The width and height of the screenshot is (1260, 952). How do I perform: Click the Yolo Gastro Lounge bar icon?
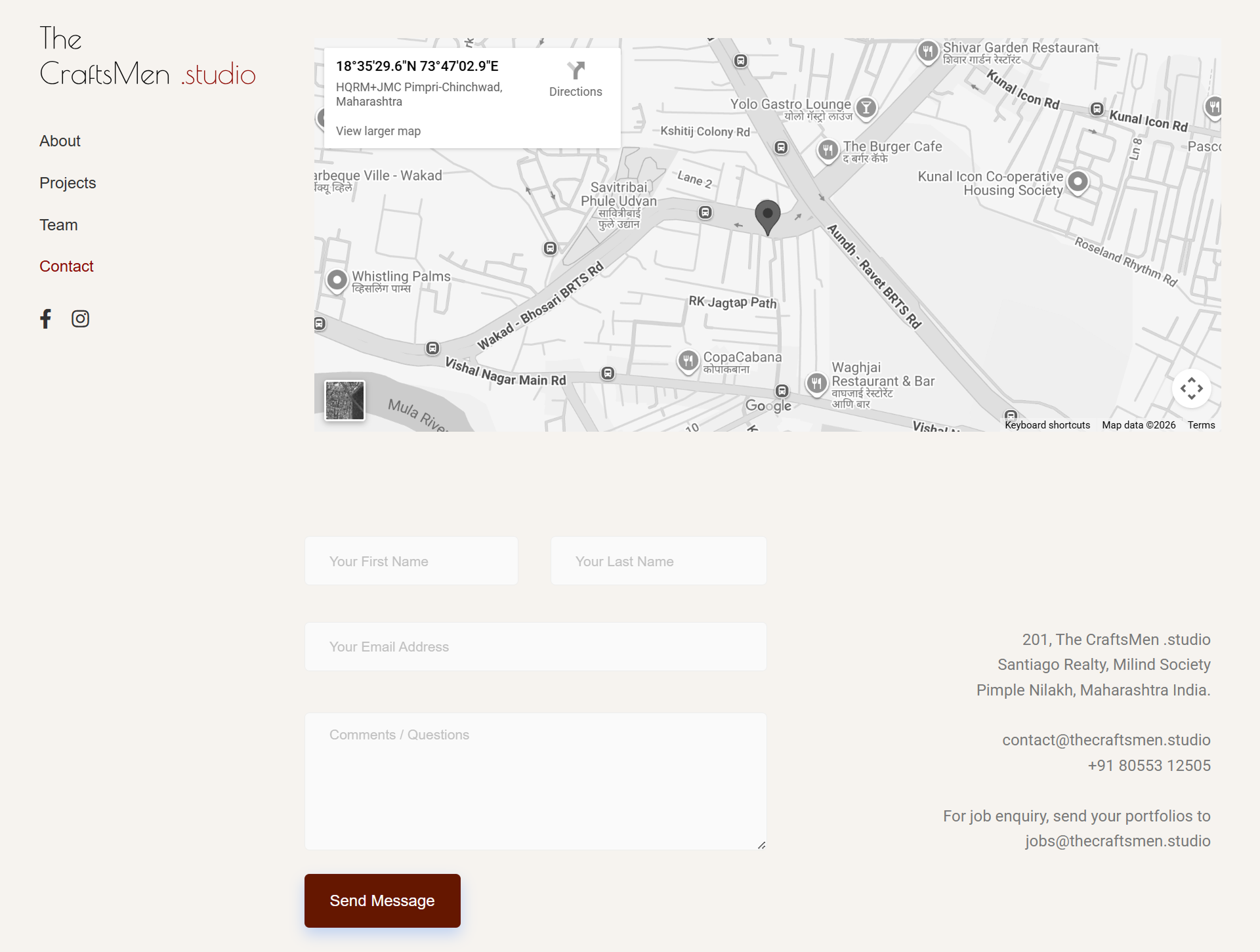pyautogui.click(x=867, y=106)
